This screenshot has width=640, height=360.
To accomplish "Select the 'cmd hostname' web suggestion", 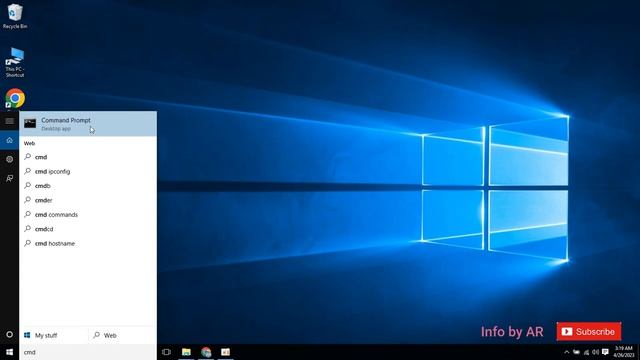I will coord(88,243).
